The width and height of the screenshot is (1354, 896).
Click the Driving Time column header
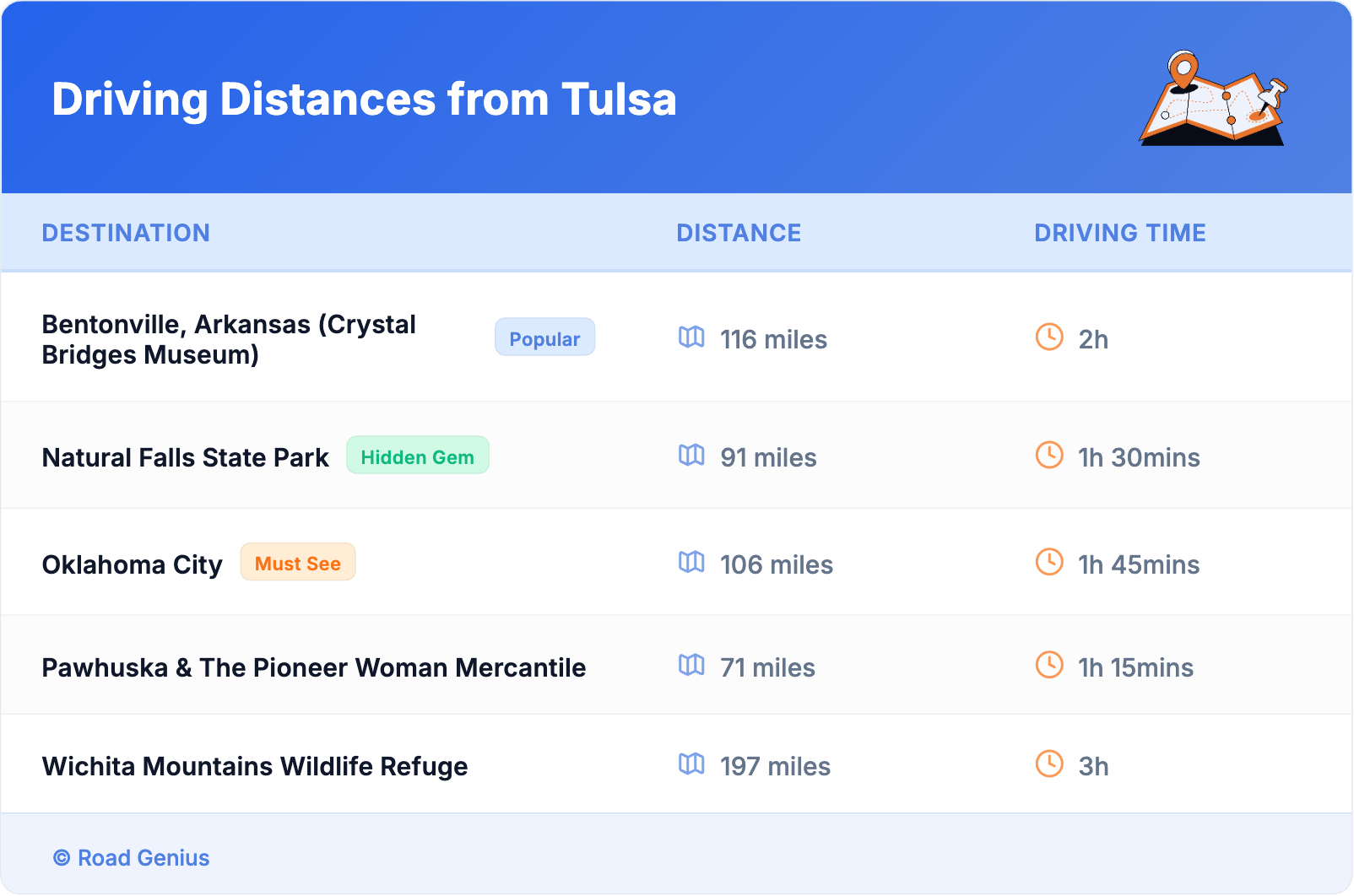(1119, 233)
